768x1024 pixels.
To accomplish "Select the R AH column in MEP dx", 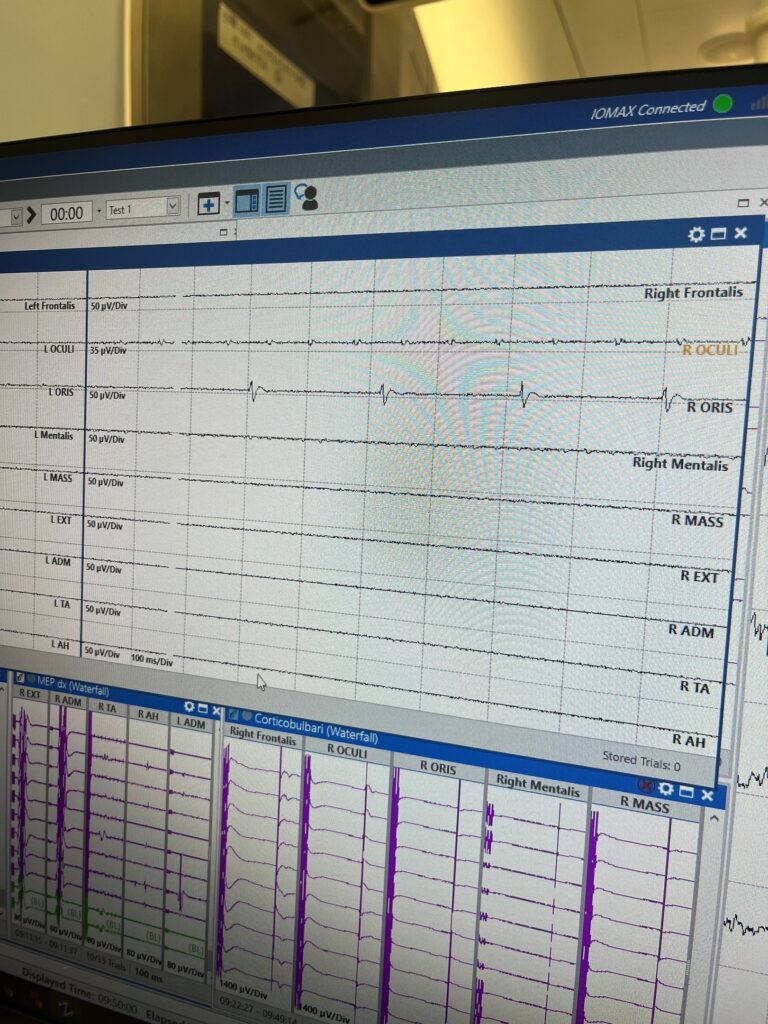I will point(148,714).
